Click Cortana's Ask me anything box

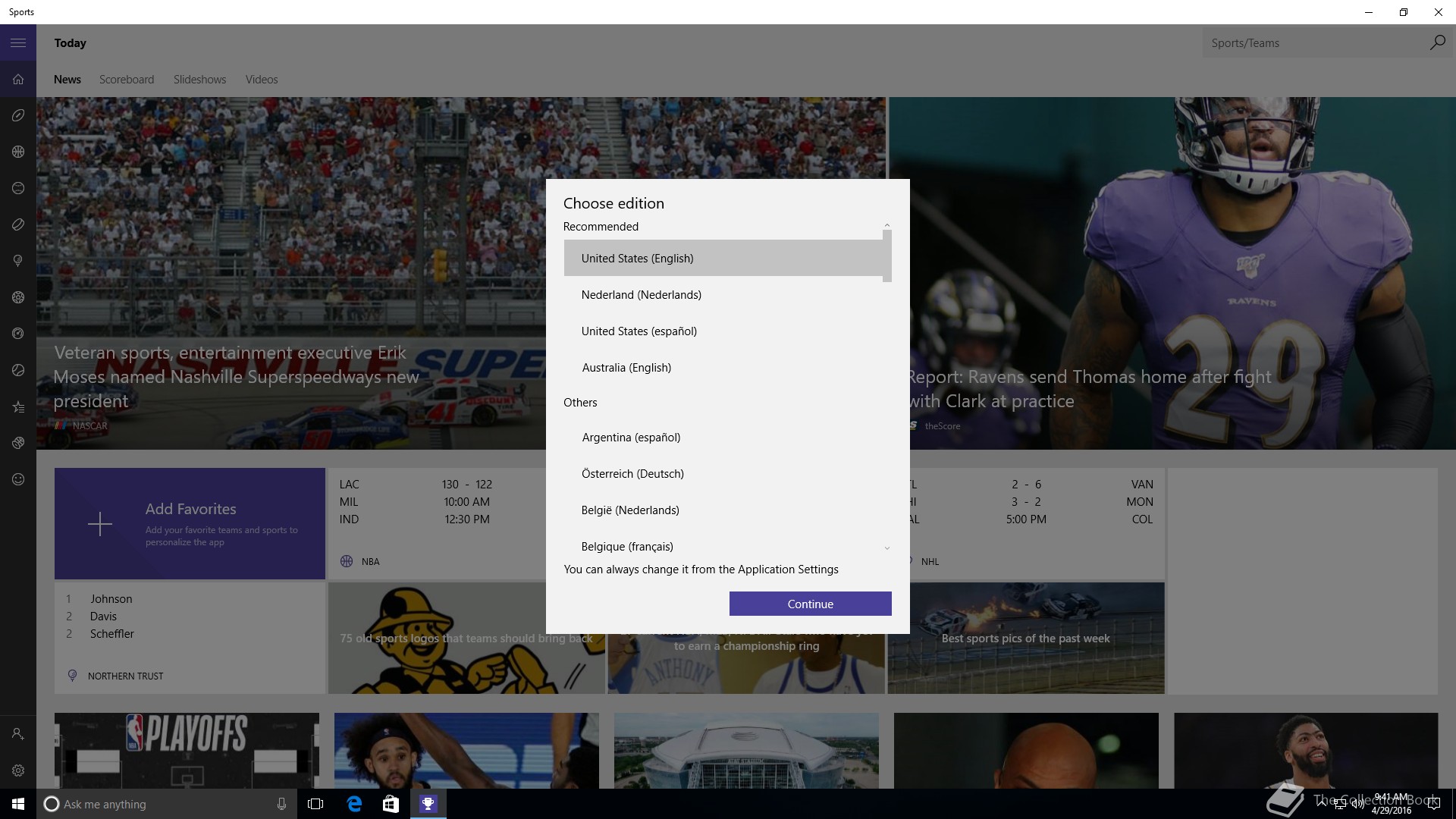165,804
